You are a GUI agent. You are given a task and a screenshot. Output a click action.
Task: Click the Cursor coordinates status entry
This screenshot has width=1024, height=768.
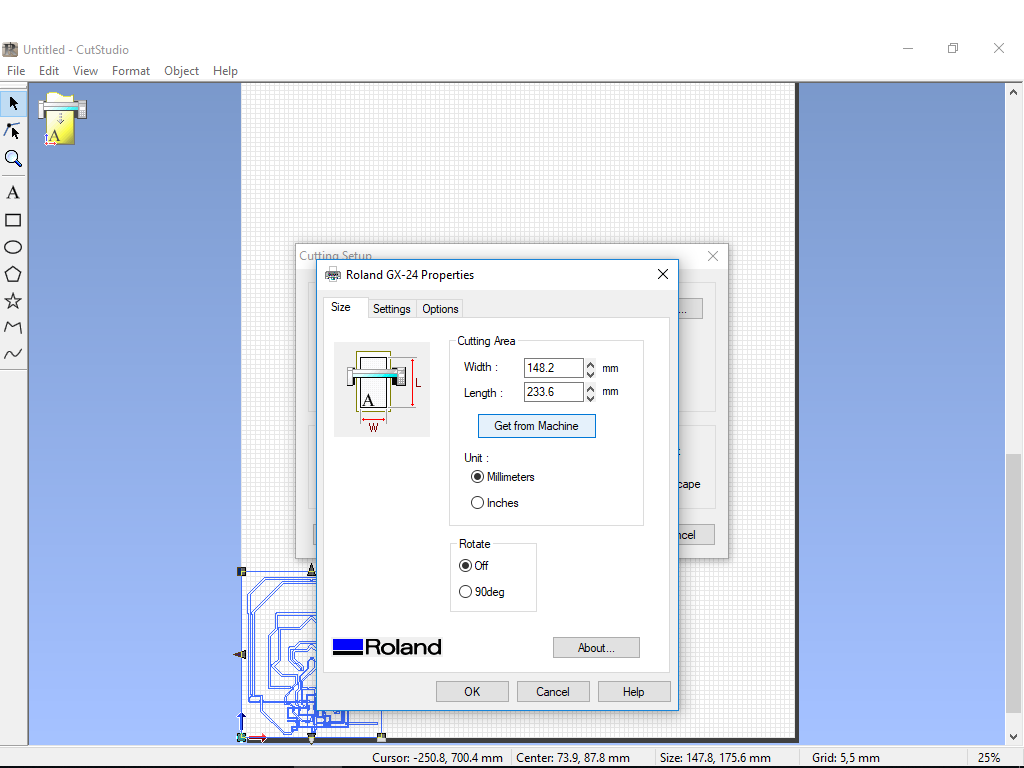coord(438,758)
